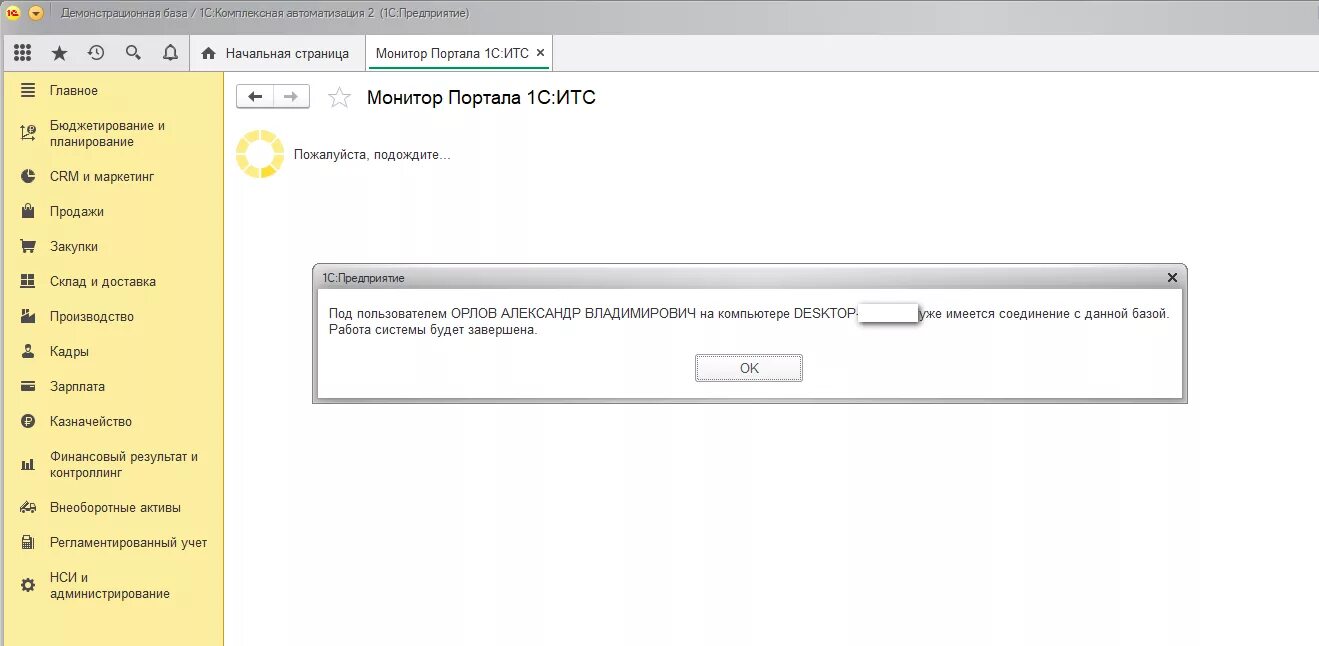This screenshot has height=646, width=1319.
Task: Open History clock icon
Action: pyautogui.click(x=96, y=53)
